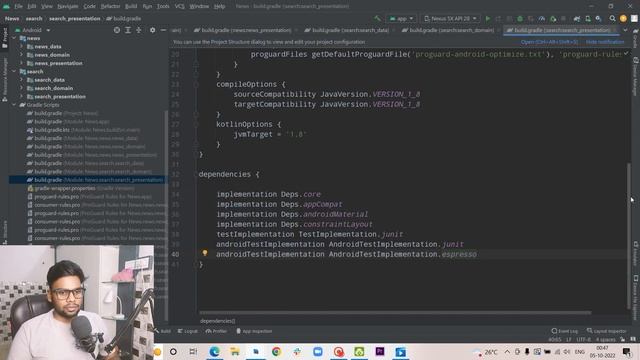640x360 pixels.
Task: Open the Project tool window side tab
Action: [x=4, y=38]
